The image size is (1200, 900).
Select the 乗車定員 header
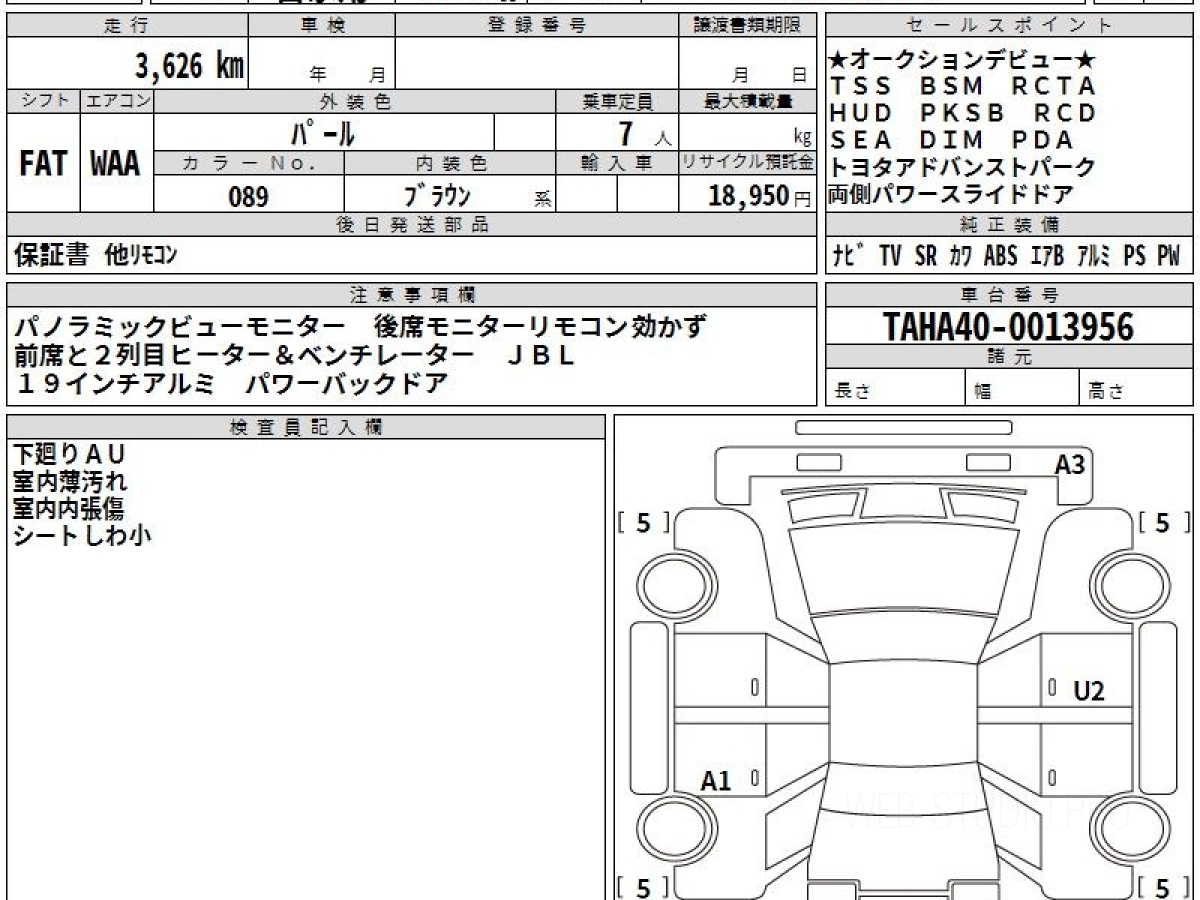[x=617, y=101]
